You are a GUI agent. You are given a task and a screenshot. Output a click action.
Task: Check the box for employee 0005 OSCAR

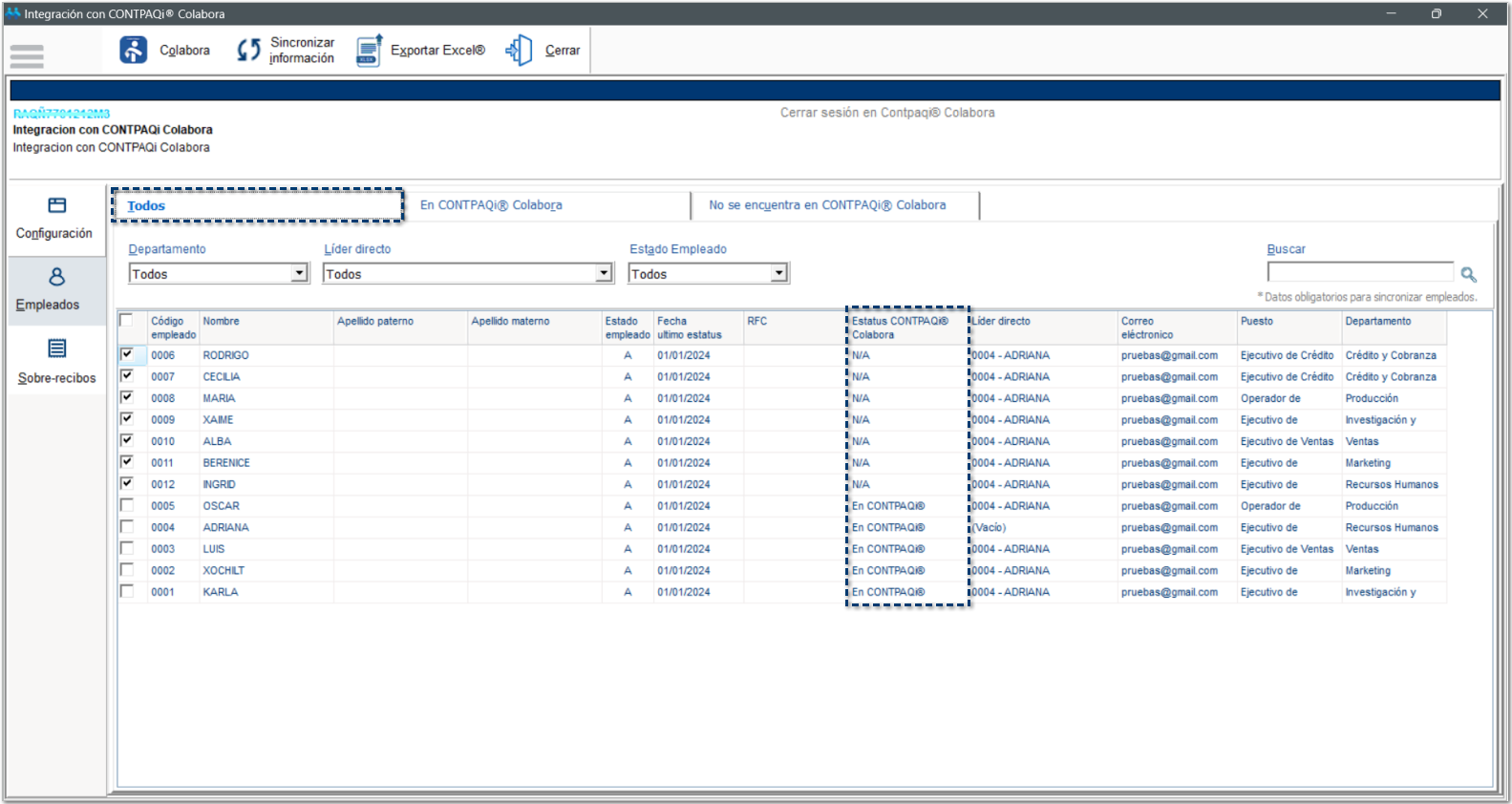(x=127, y=505)
